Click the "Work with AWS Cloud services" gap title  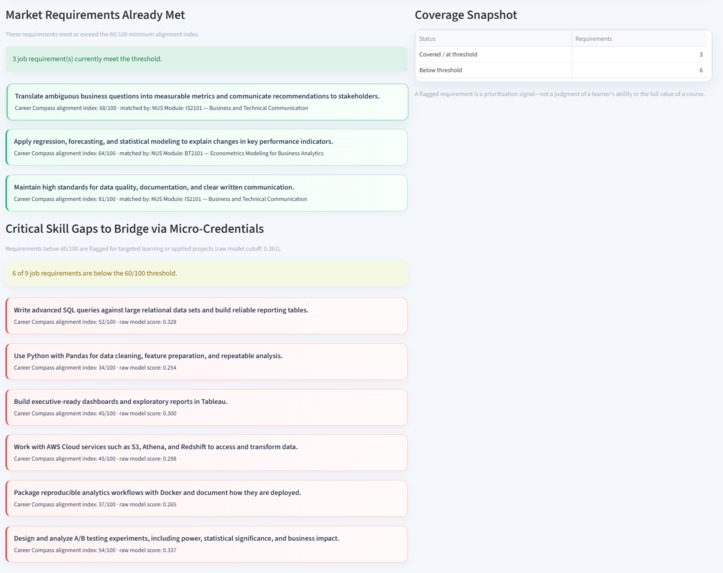coord(155,447)
